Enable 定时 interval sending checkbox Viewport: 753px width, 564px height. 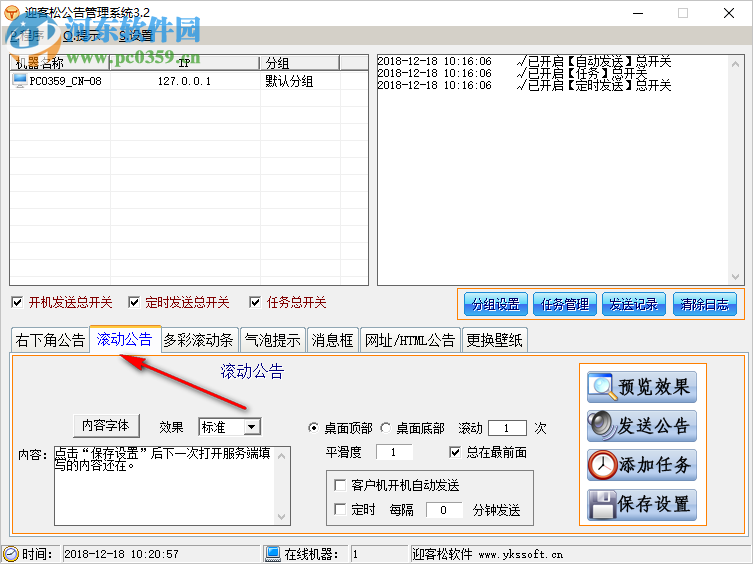coord(340,509)
